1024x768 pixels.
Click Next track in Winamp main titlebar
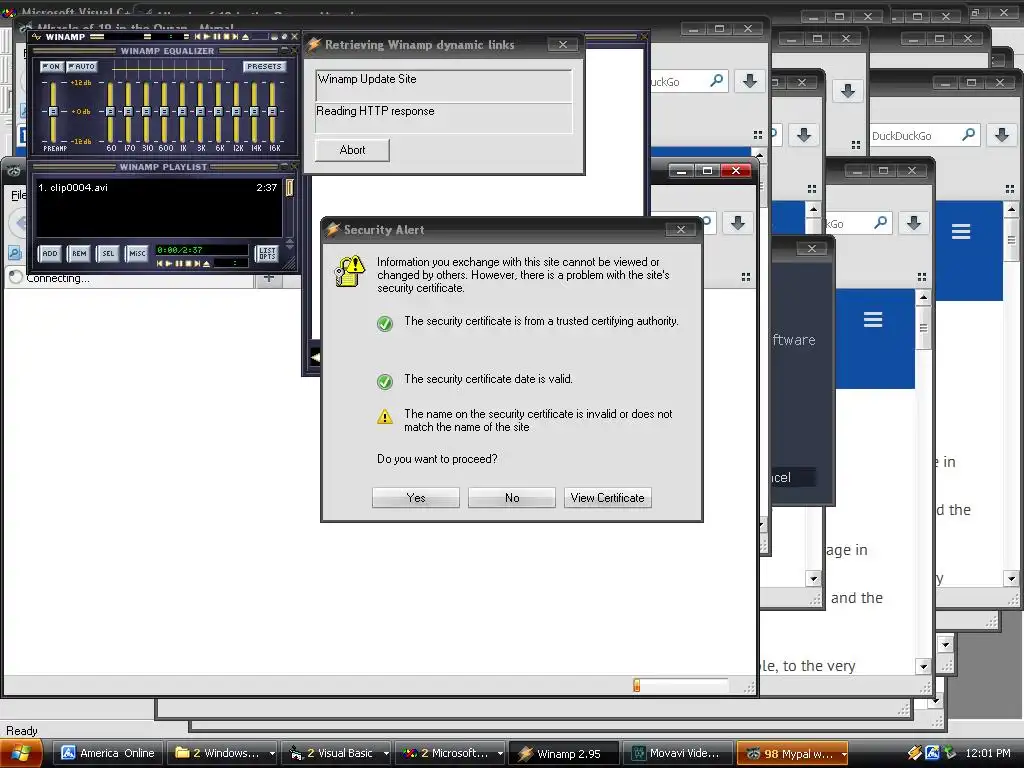[235, 37]
